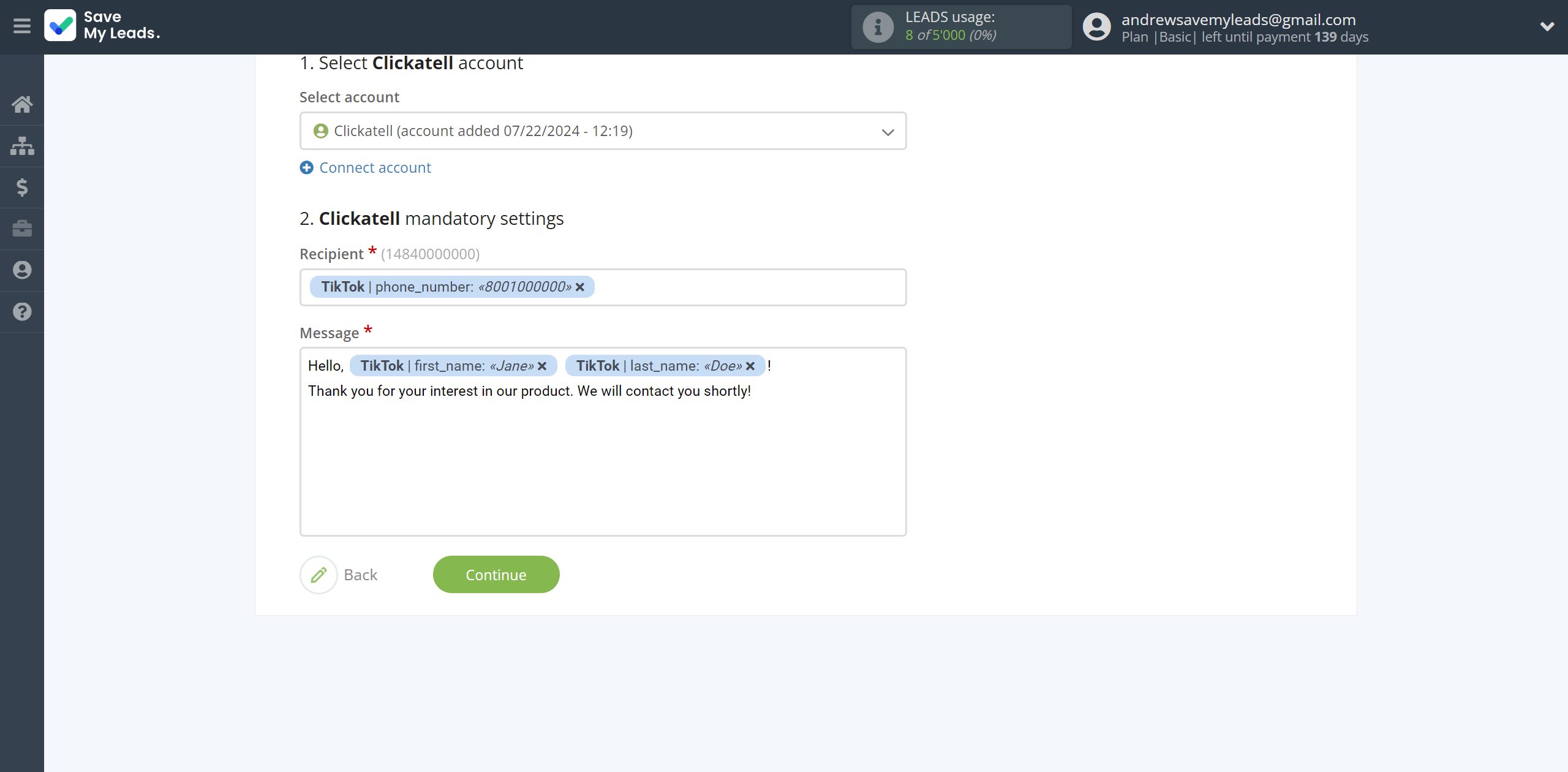The image size is (1568, 772).
Task: Click the Connect account link
Action: click(x=375, y=168)
